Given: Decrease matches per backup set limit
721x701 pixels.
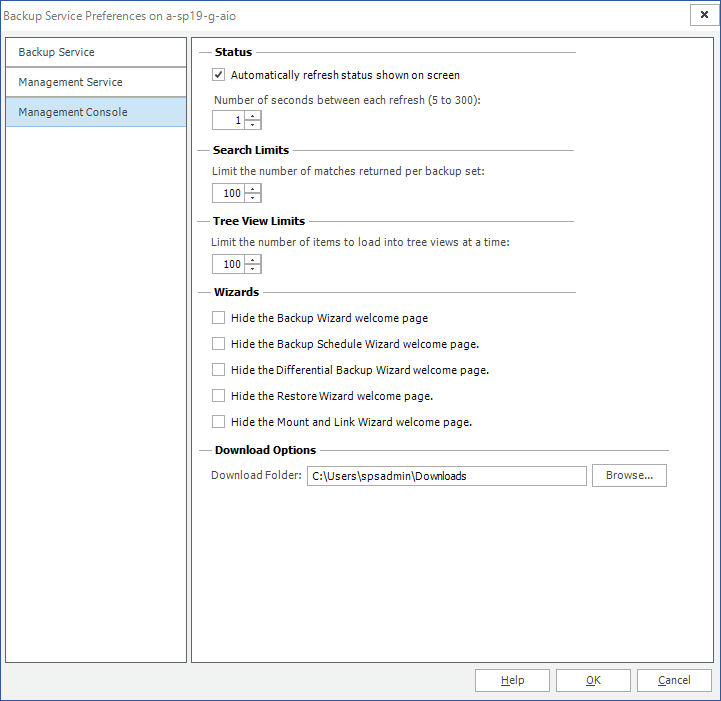Looking at the screenshot, I should (253, 198).
